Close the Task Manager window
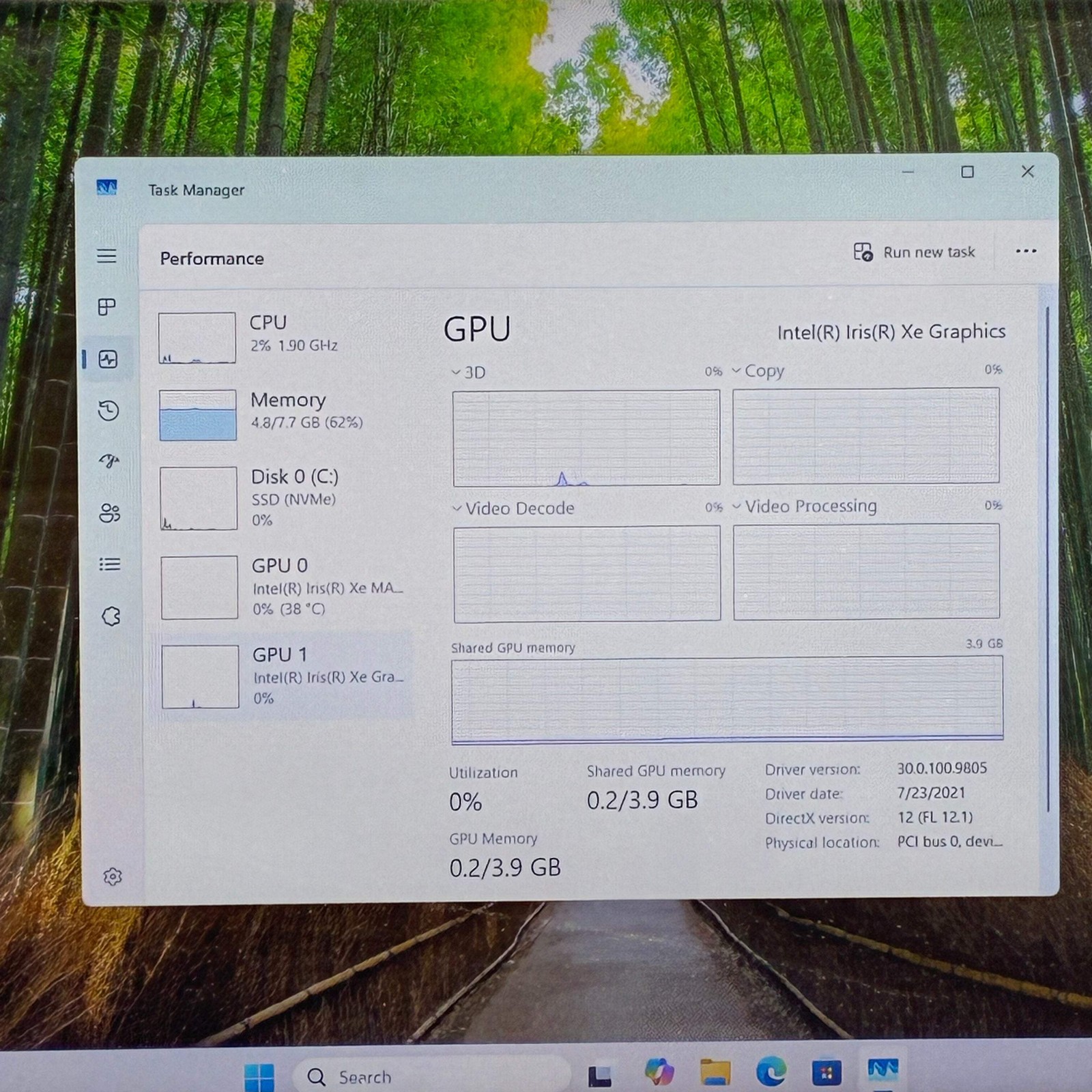1092x1092 pixels. (x=1027, y=171)
